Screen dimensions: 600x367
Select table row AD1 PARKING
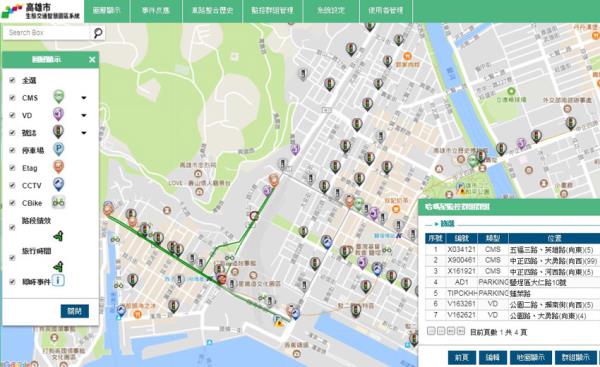[x=512, y=282]
